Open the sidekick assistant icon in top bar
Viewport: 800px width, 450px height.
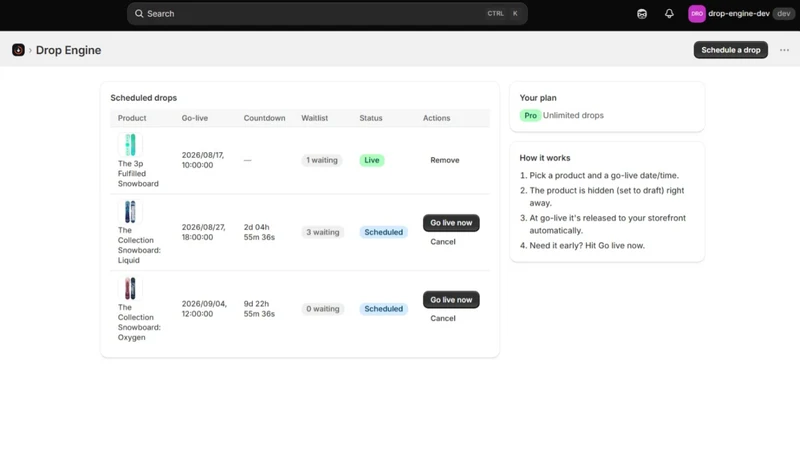pos(642,14)
